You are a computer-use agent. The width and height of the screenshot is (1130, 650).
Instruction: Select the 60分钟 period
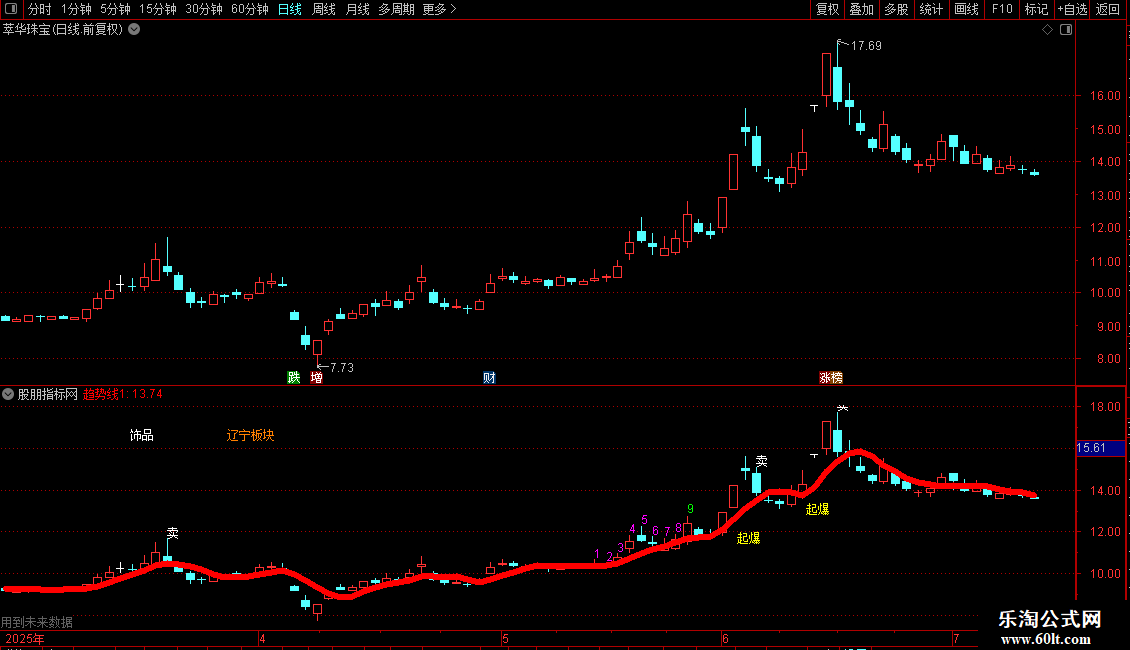click(250, 9)
